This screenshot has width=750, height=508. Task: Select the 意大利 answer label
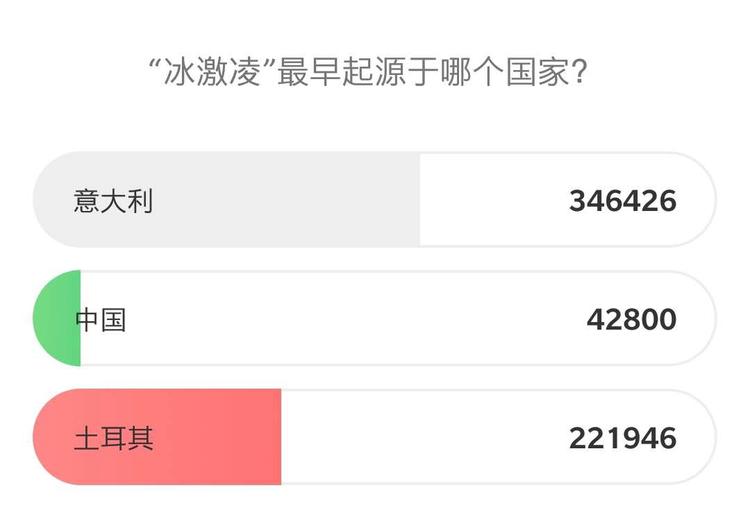(113, 201)
